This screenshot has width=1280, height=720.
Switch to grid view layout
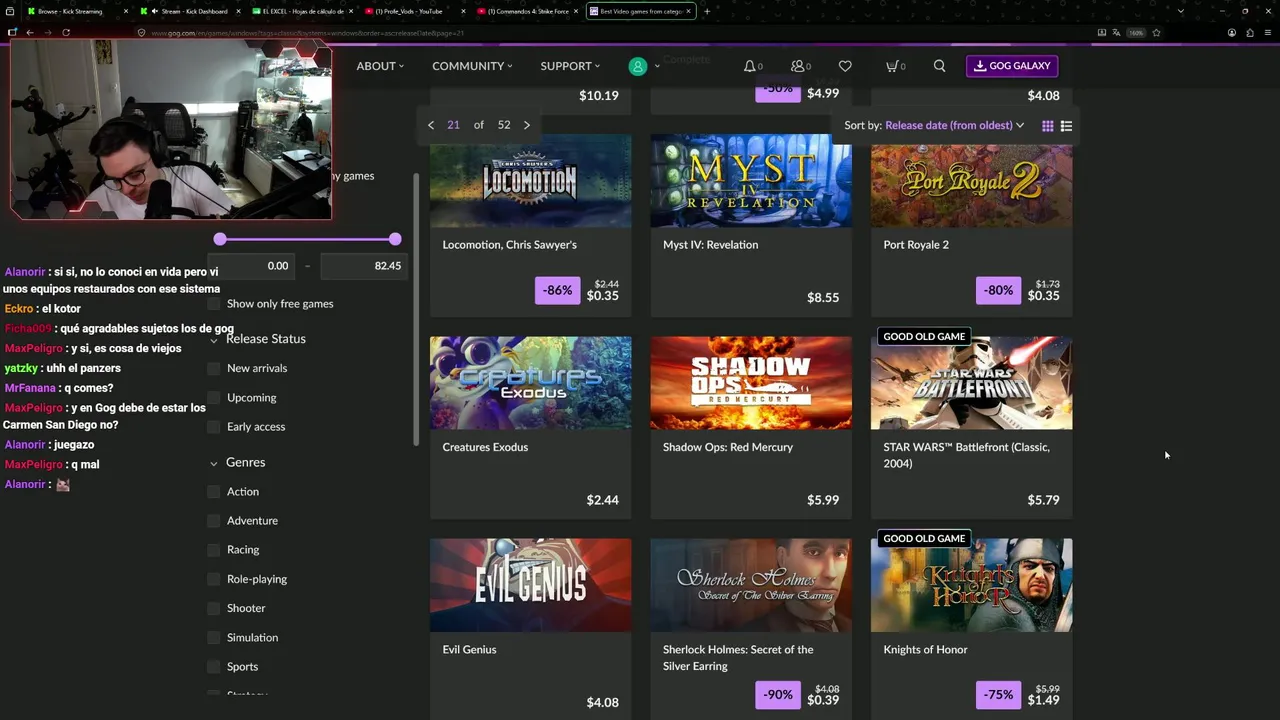(1047, 126)
